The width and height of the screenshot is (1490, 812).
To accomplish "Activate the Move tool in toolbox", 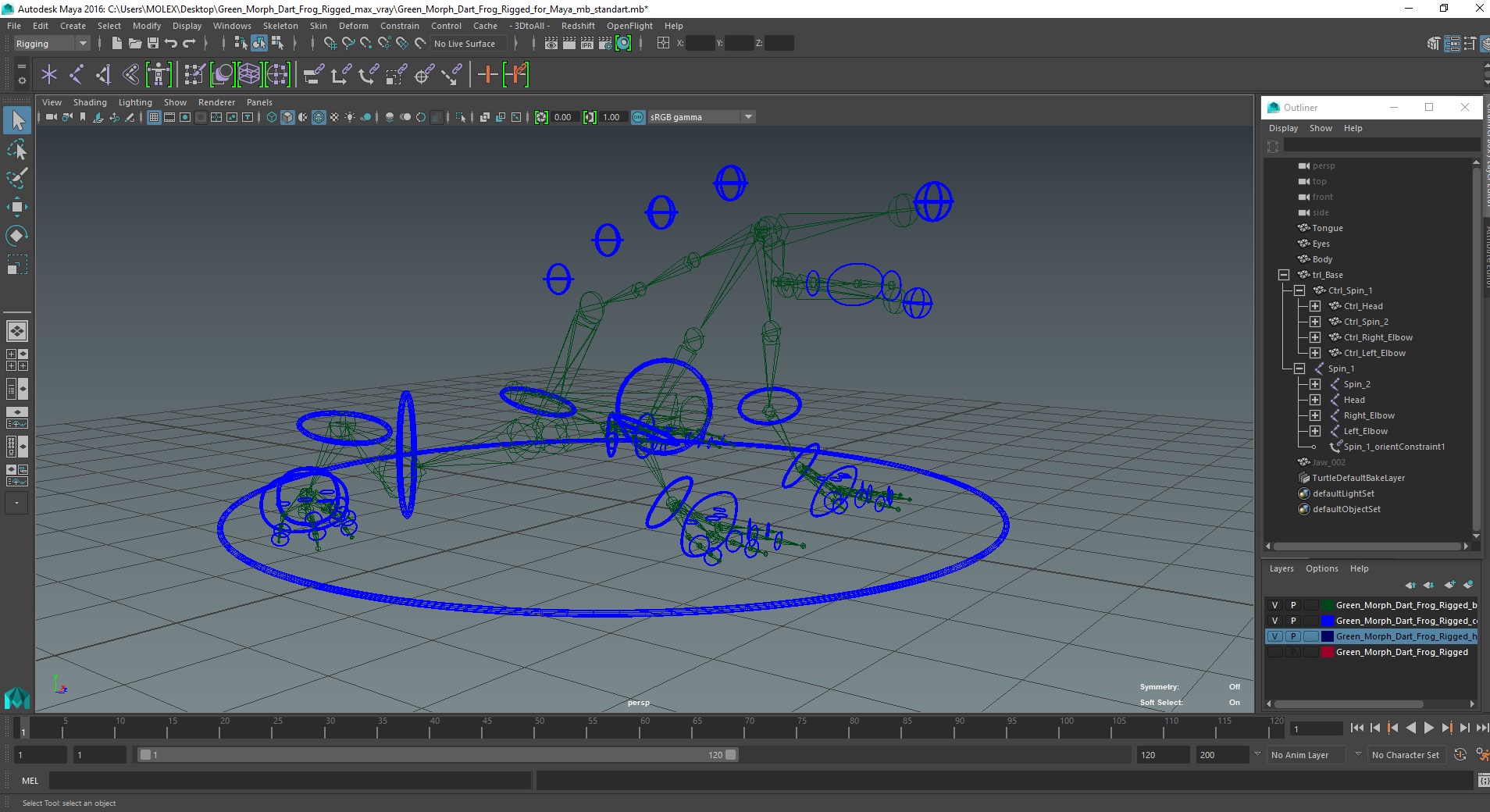I will pyautogui.click(x=17, y=207).
